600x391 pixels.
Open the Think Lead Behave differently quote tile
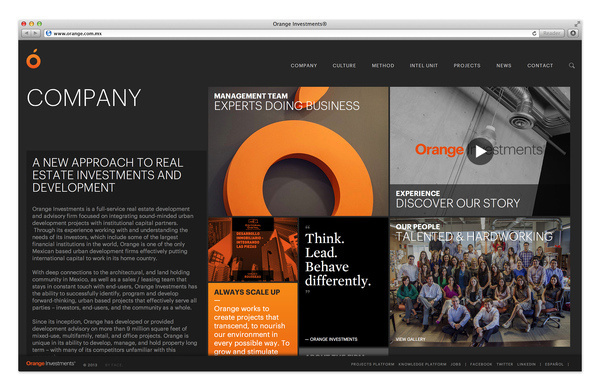click(x=343, y=282)
